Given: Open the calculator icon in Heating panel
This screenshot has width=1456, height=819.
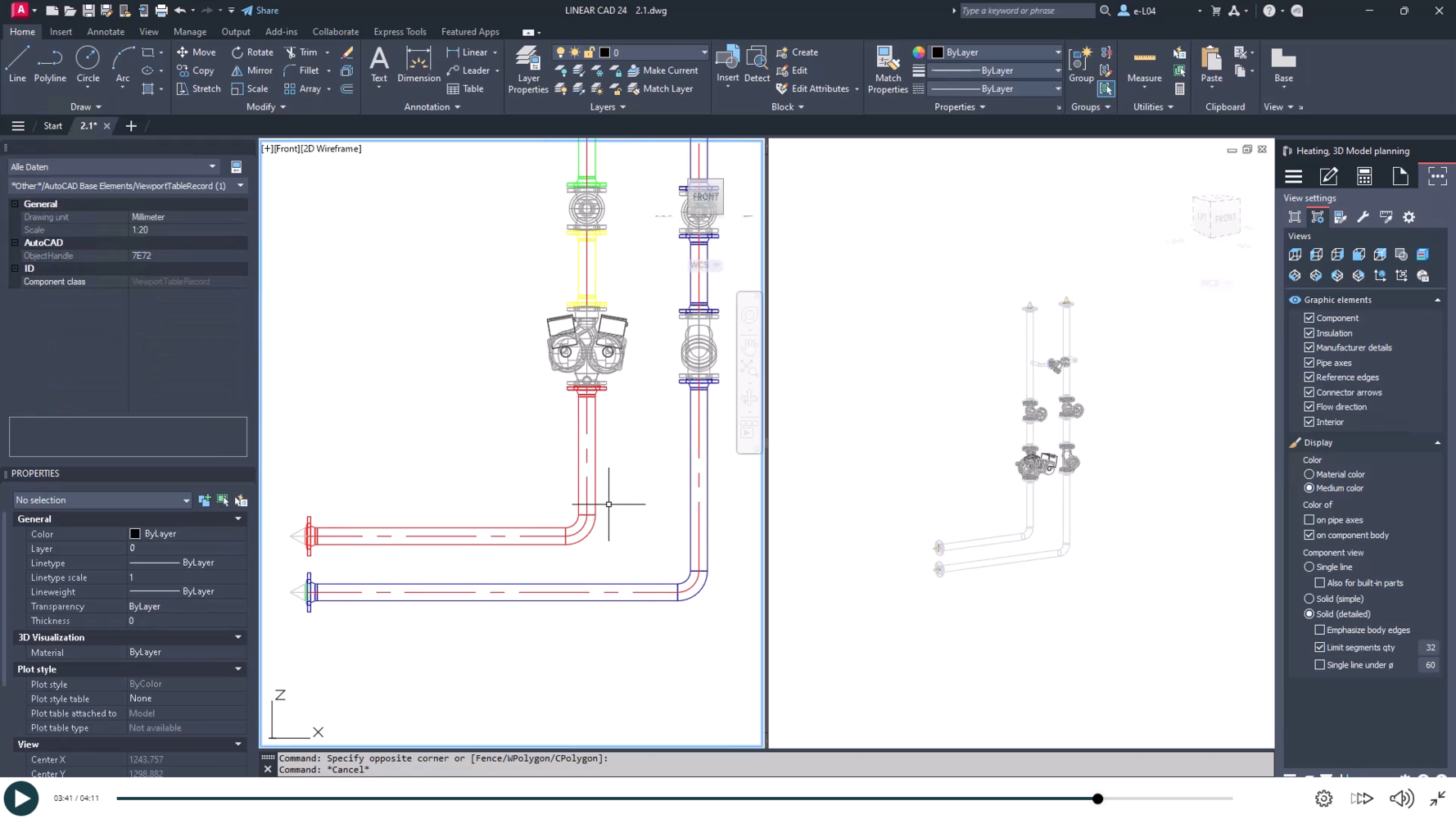Looking at the screenshot, I should tap(1363, 176).
